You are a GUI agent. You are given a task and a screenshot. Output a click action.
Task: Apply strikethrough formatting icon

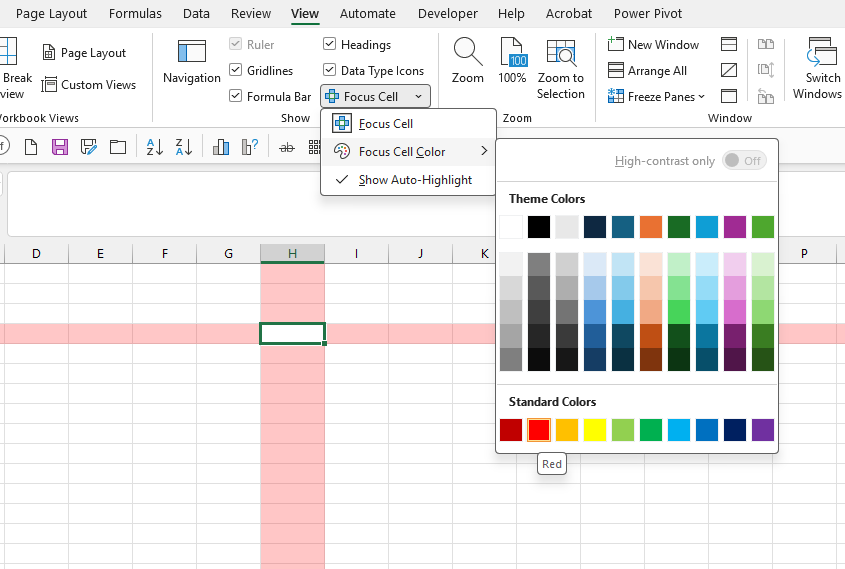(x=287, y=147)
